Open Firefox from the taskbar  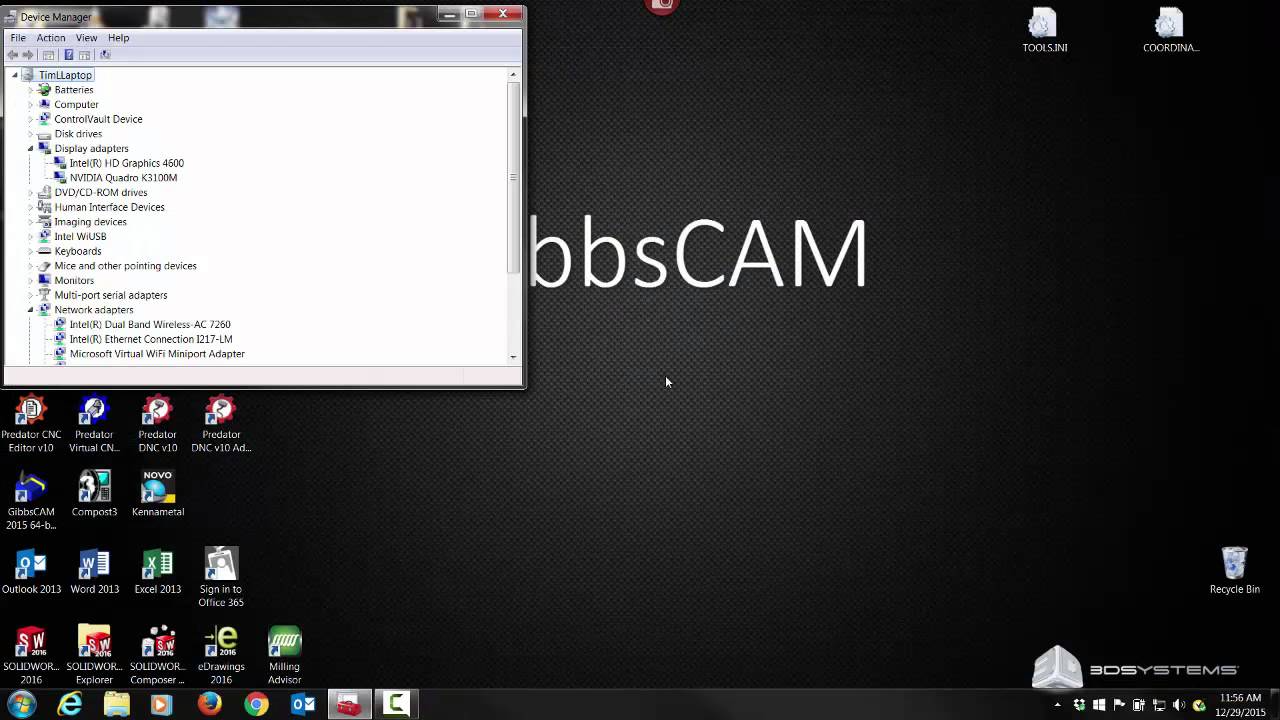209,704
